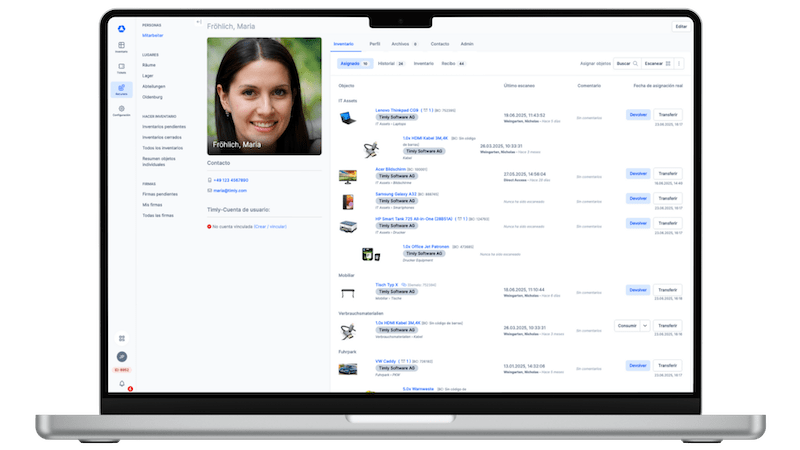Collapse the sidebar with the arrow icon
The height and width of the screenshot is (450, 800).
click(x=199, y=22)
